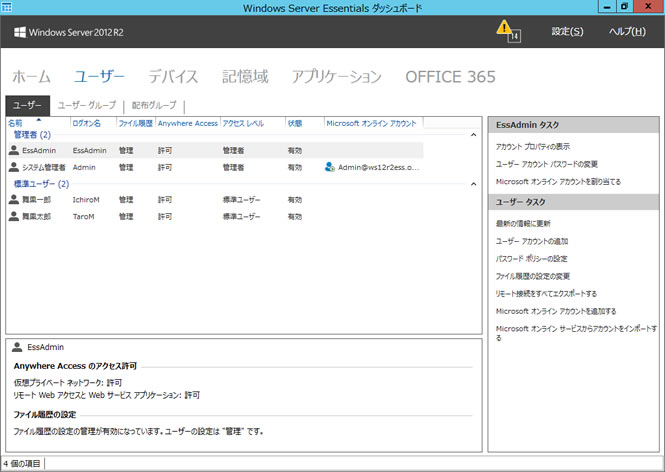Sort by the 状態 column header

click(x=295, y=123)
